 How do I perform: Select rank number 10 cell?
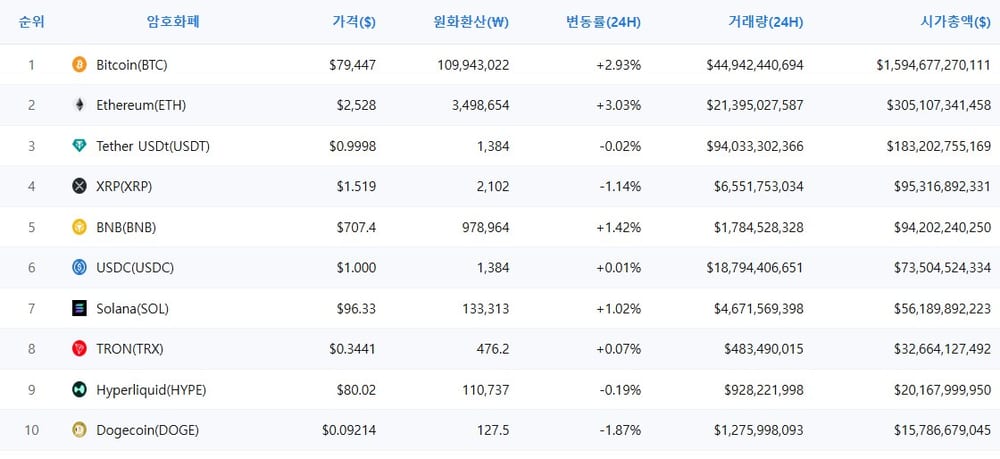(31, 431)
